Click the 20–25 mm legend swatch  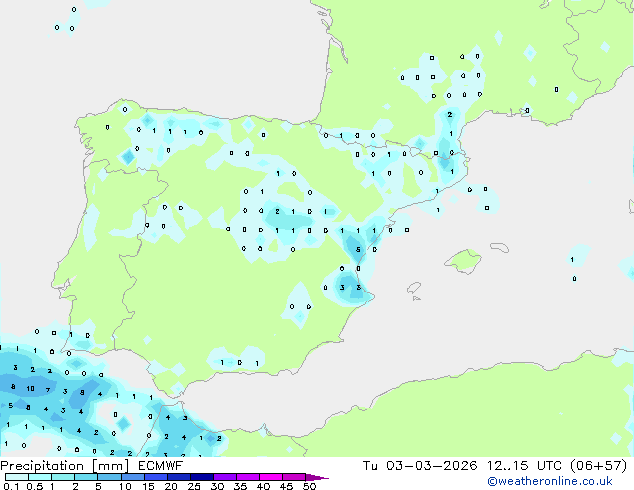tap(178, 477)
